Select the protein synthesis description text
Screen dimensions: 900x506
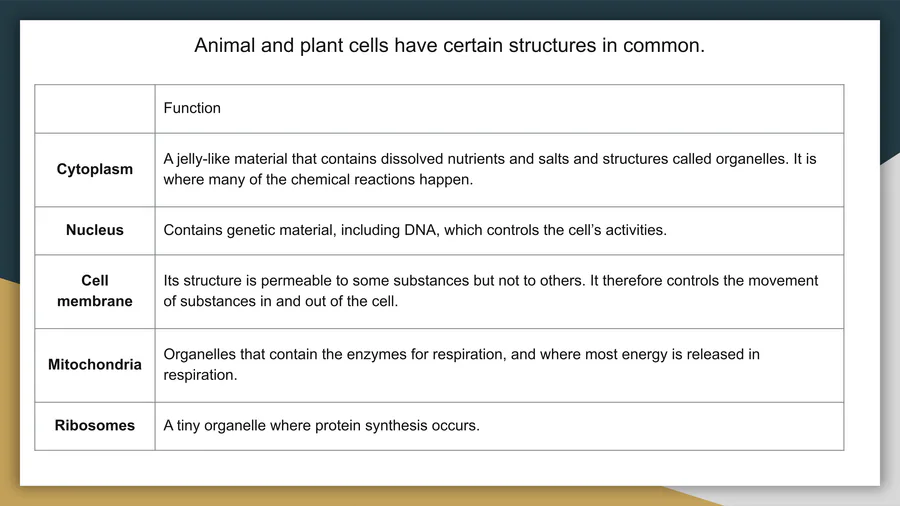coord(321,425)
